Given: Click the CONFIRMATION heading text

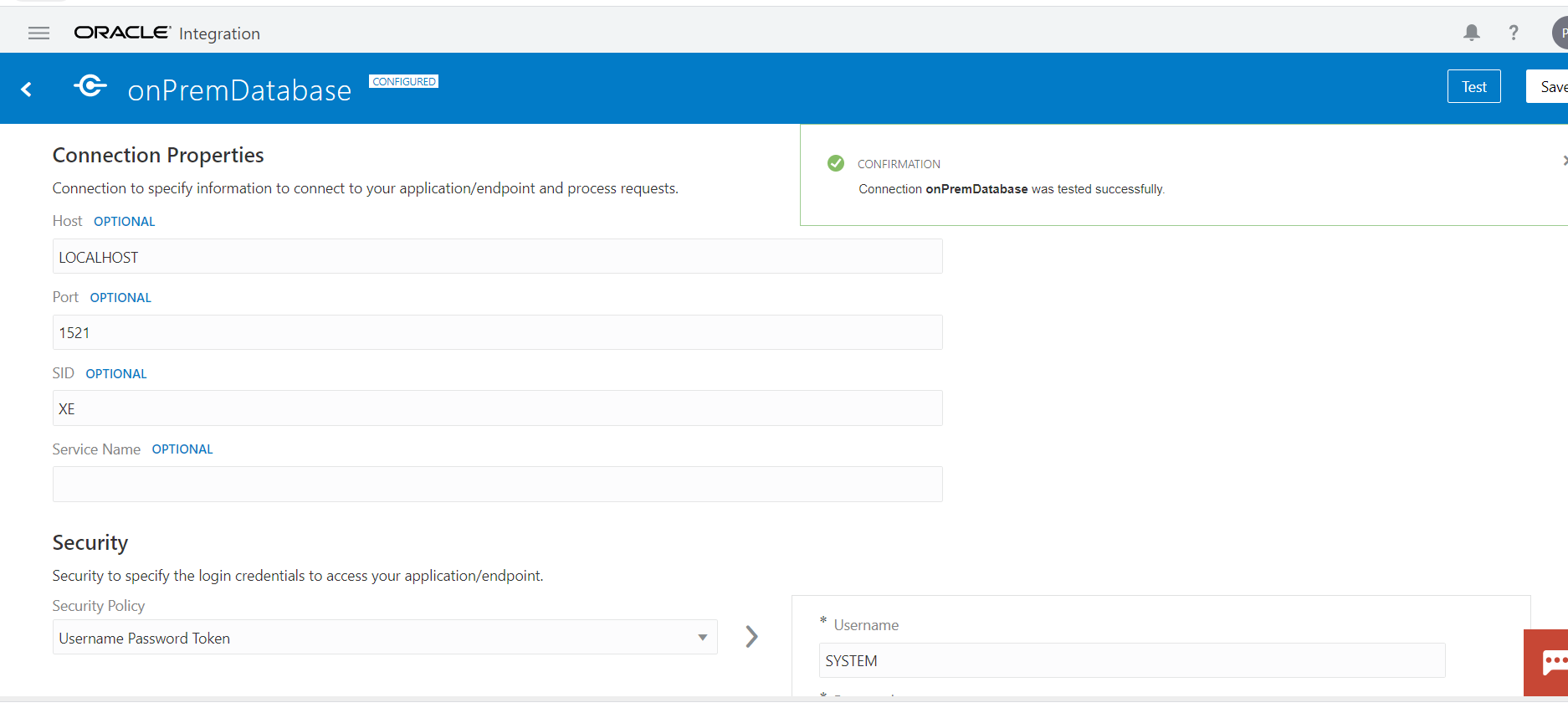Looking at the screenshot, I should [899, 164].
